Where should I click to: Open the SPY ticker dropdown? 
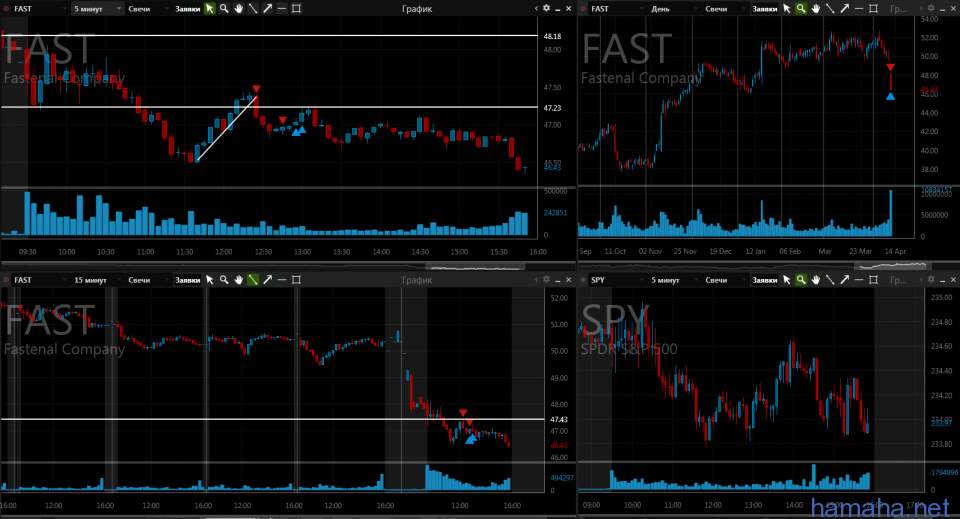[617, 280]
